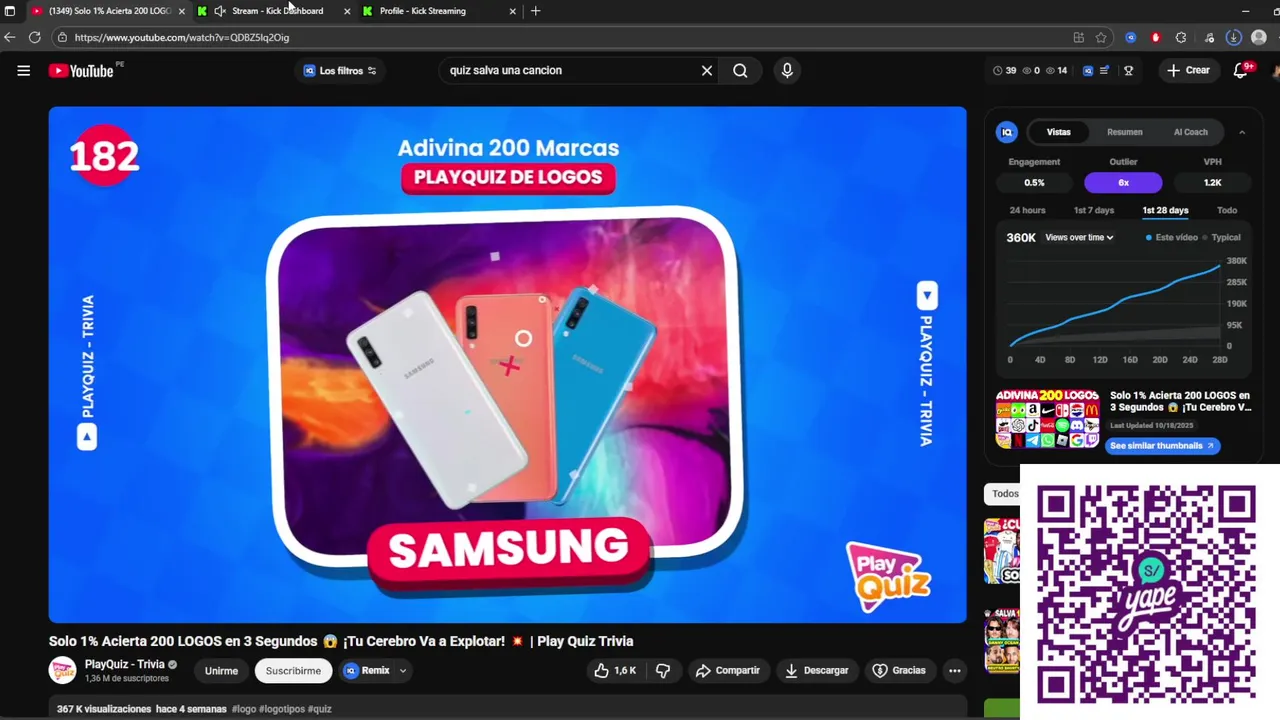Open the notifications bell
This screenshot has height=720, width=1280.
tap(1240, 71)
